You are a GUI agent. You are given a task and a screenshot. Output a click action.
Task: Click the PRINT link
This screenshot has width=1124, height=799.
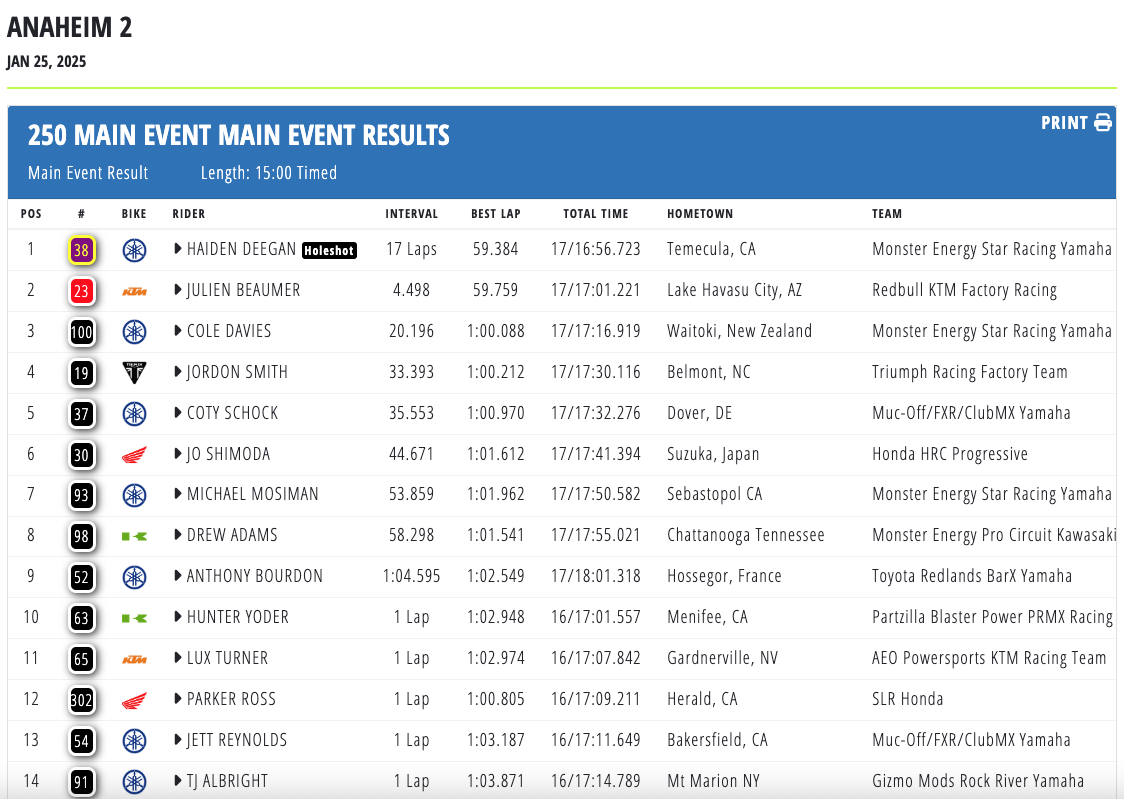point(1064,123)
